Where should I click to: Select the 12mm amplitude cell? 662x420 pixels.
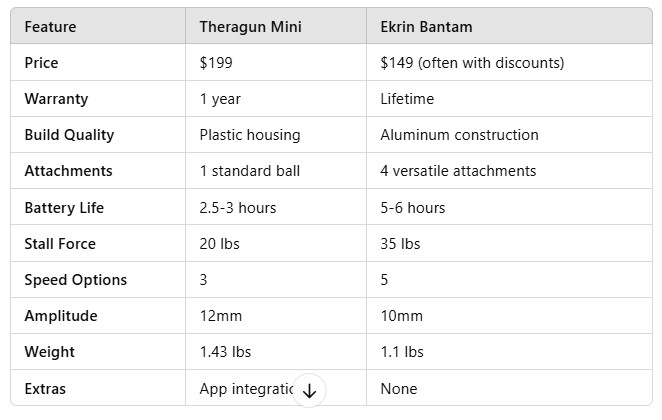pos(221,316)
